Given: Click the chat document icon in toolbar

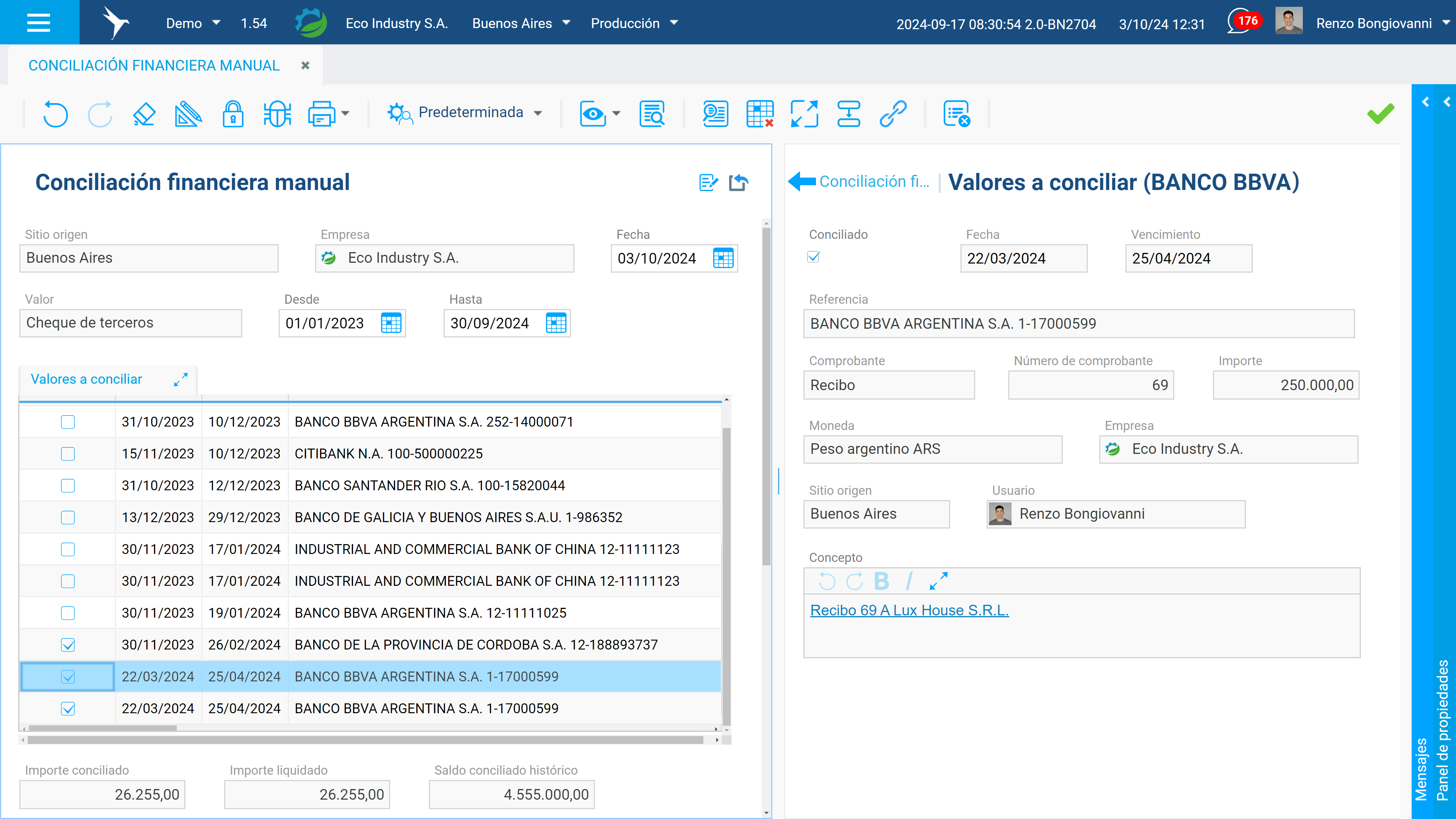Looking at the screenshot, I should click(x=715, y=114).
